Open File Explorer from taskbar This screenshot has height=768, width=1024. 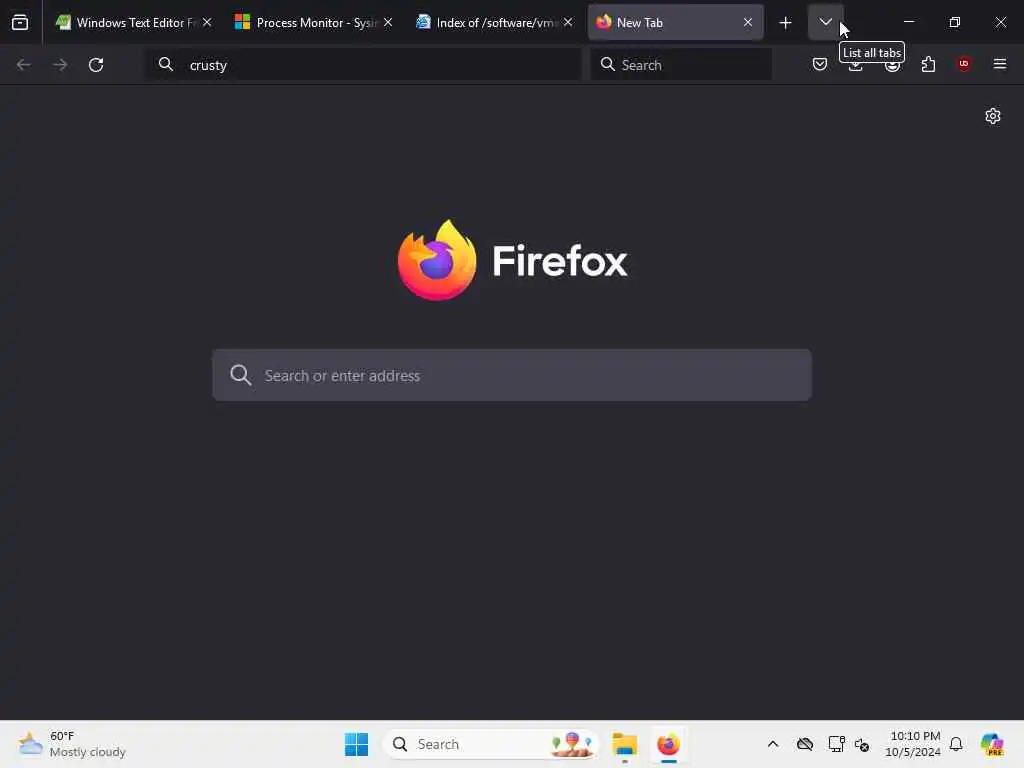click(624, 744)
